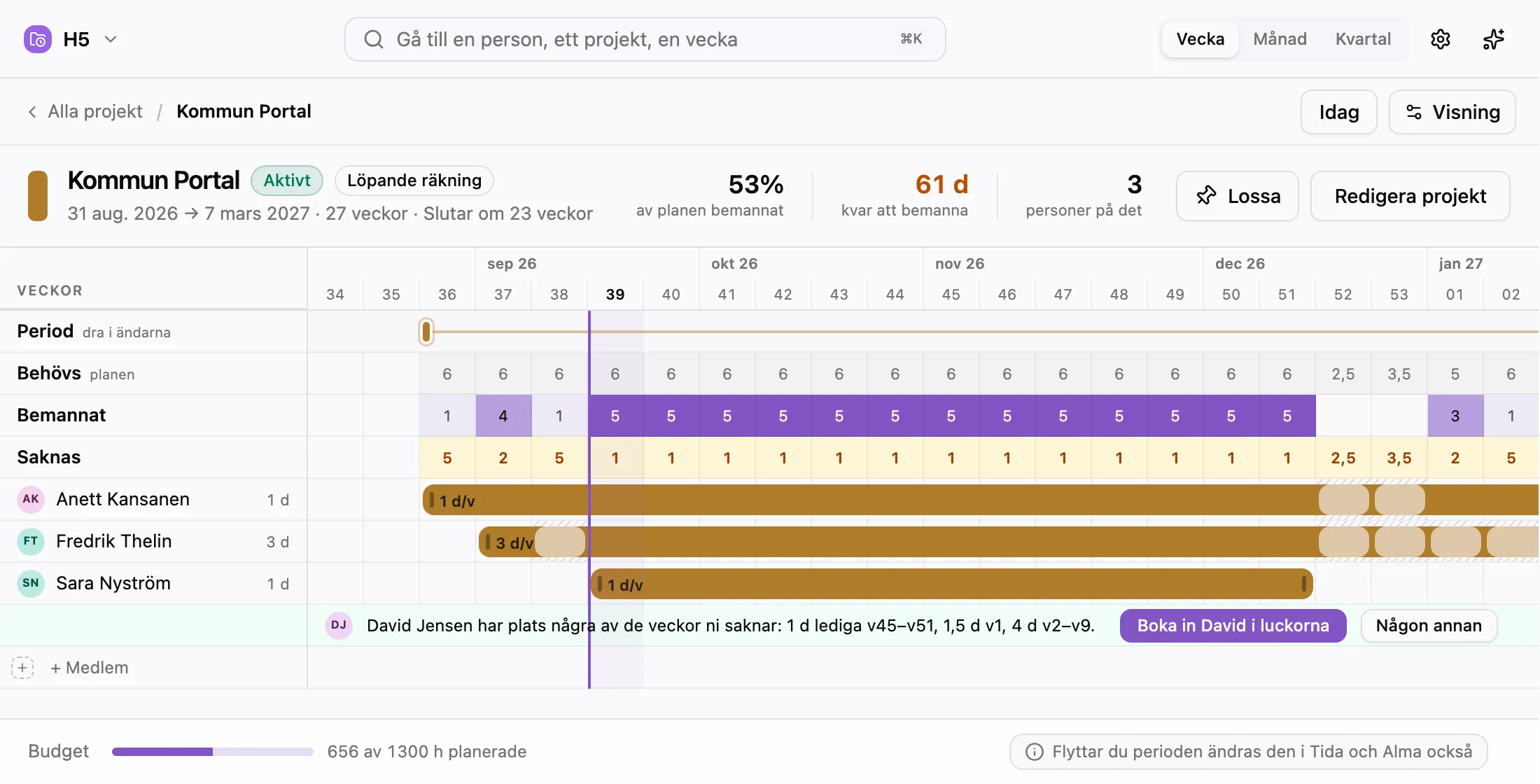Click the info icon in the period notice

(1034, 752)
